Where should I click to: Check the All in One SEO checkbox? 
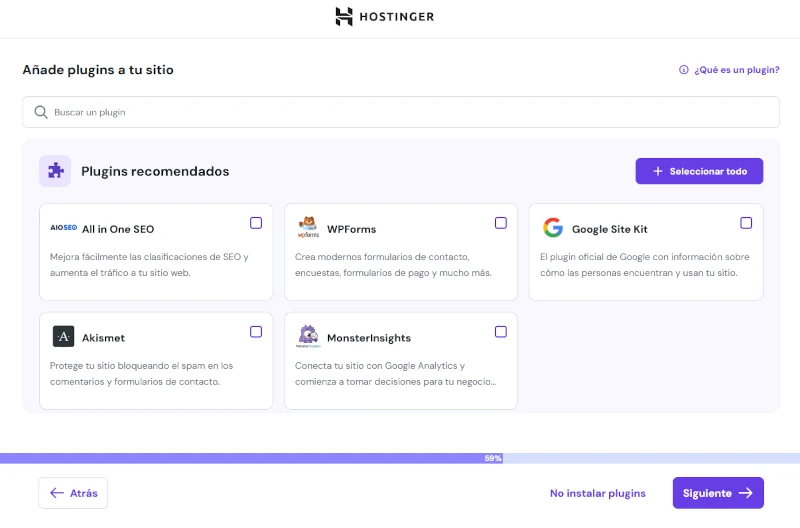coord(256,223)
